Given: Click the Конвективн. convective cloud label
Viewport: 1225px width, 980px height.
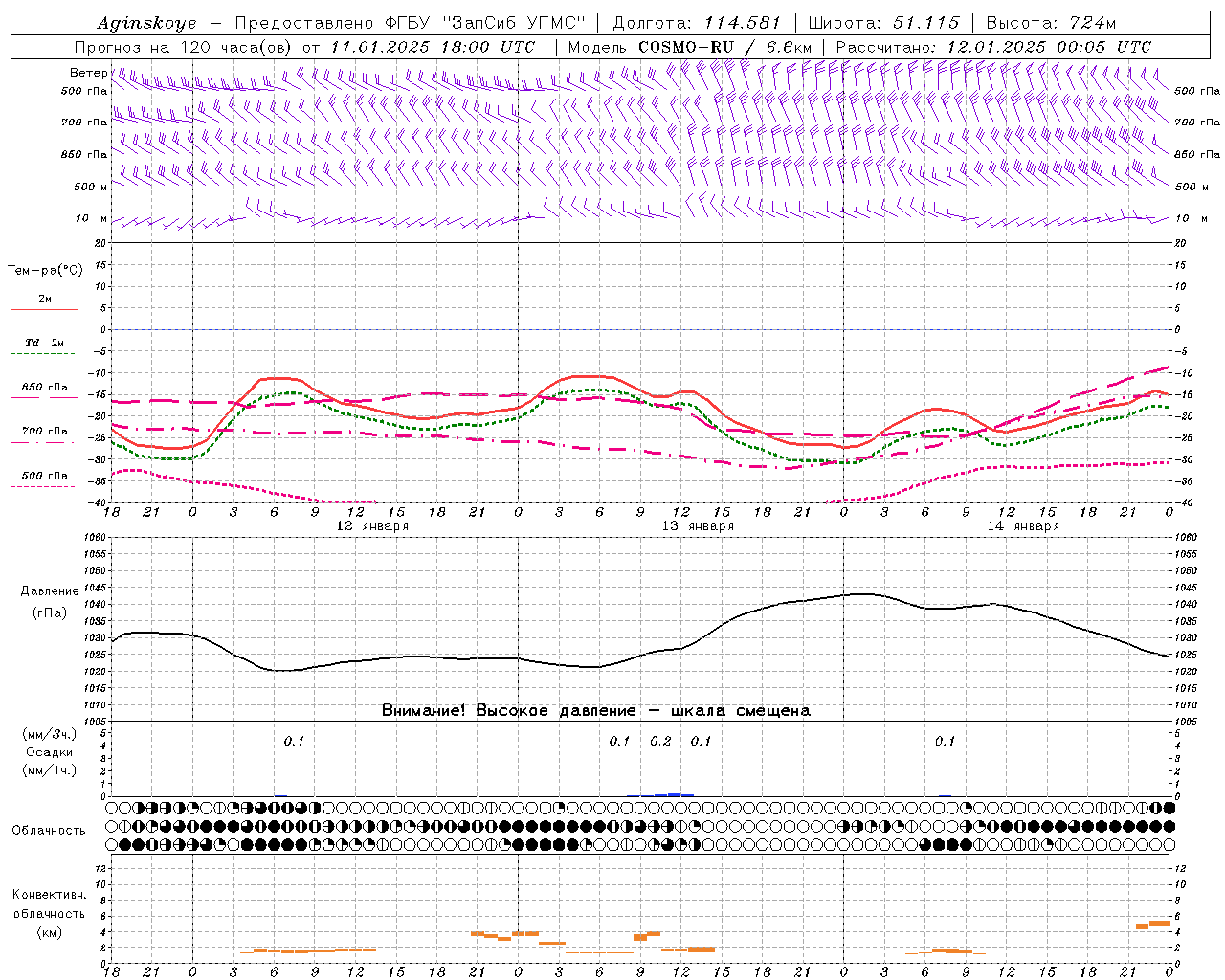Looking at the screenshot, I should coord(49,895).
